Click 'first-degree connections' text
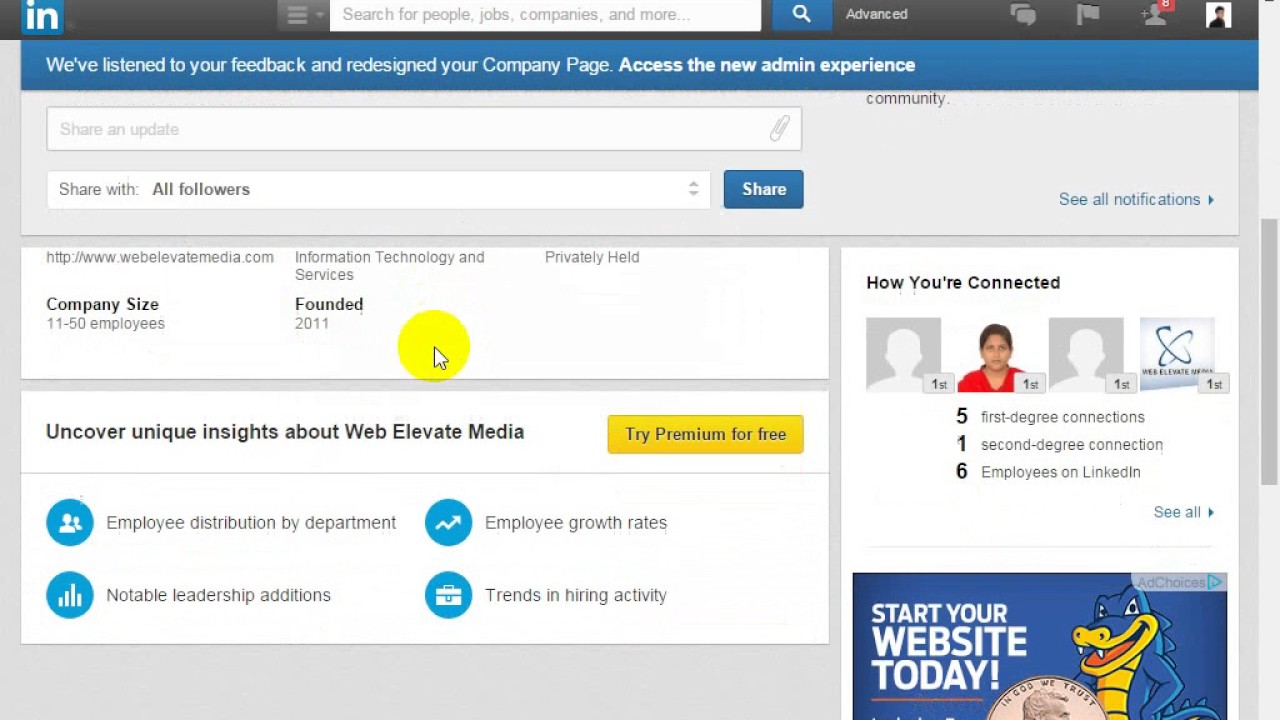Image resolution: width=1280 pixels, height=720 pixels. (x=1063, y=417)
